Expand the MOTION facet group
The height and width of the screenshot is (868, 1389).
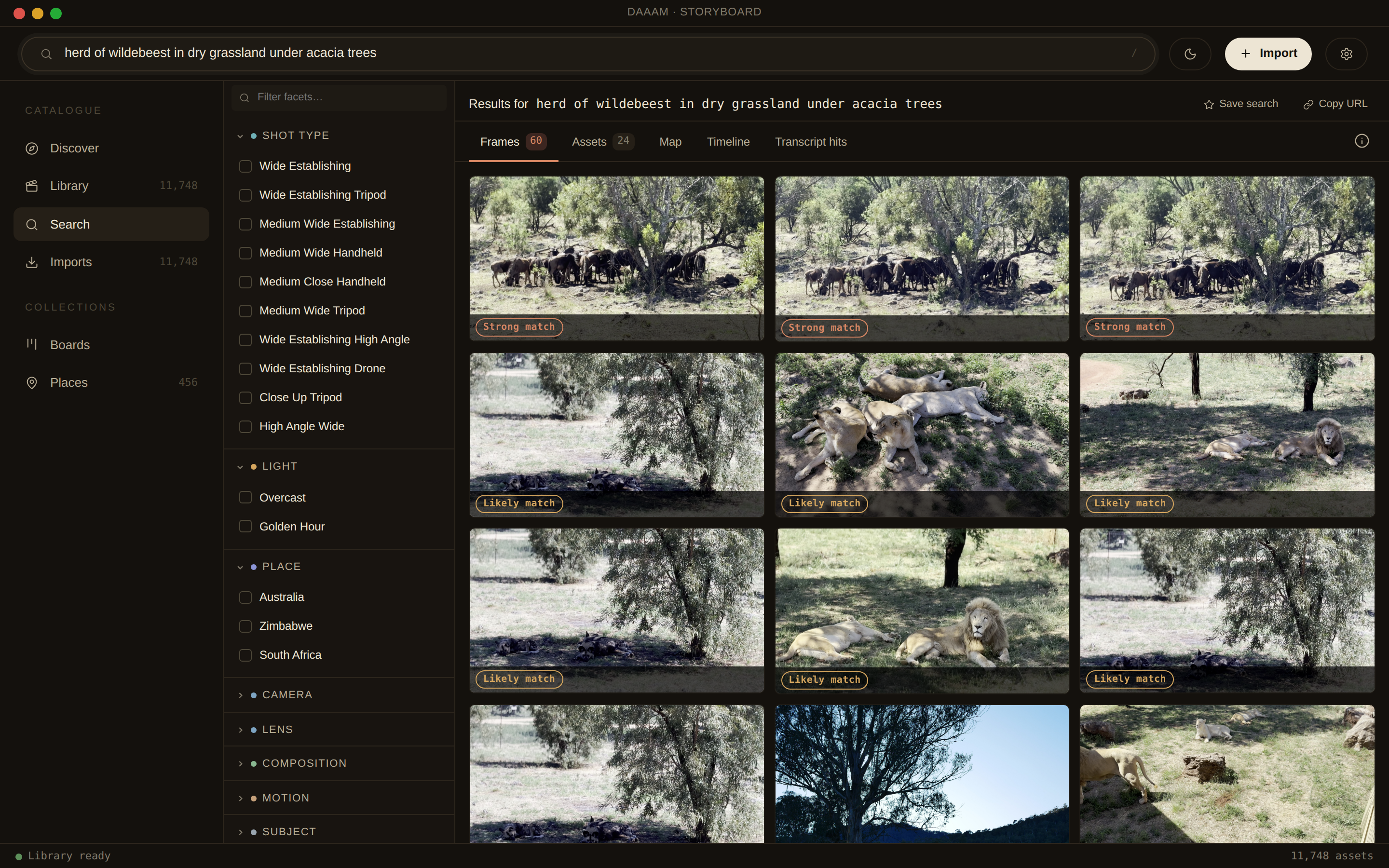(339, 798)
